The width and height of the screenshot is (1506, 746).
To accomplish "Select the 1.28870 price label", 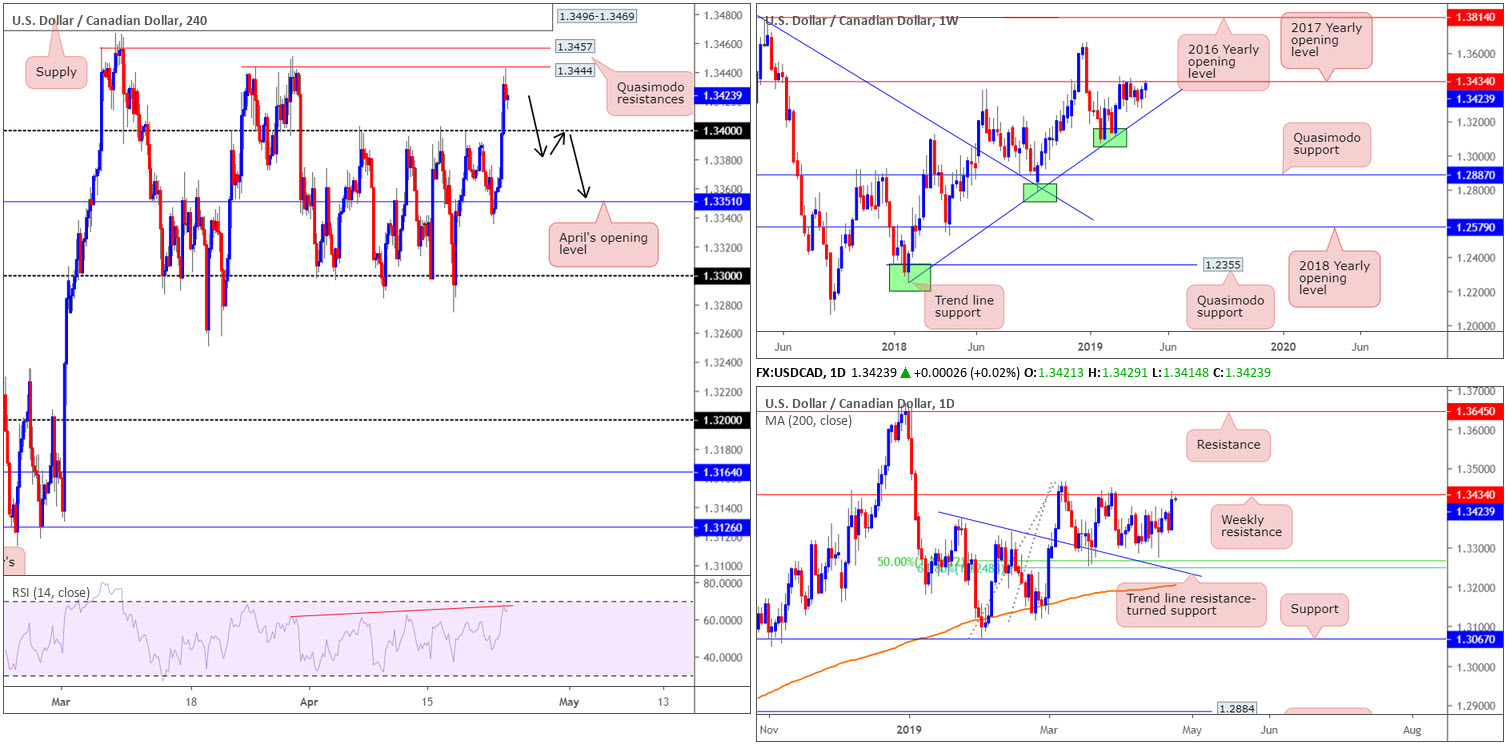I will click(x=1476, y=175).
